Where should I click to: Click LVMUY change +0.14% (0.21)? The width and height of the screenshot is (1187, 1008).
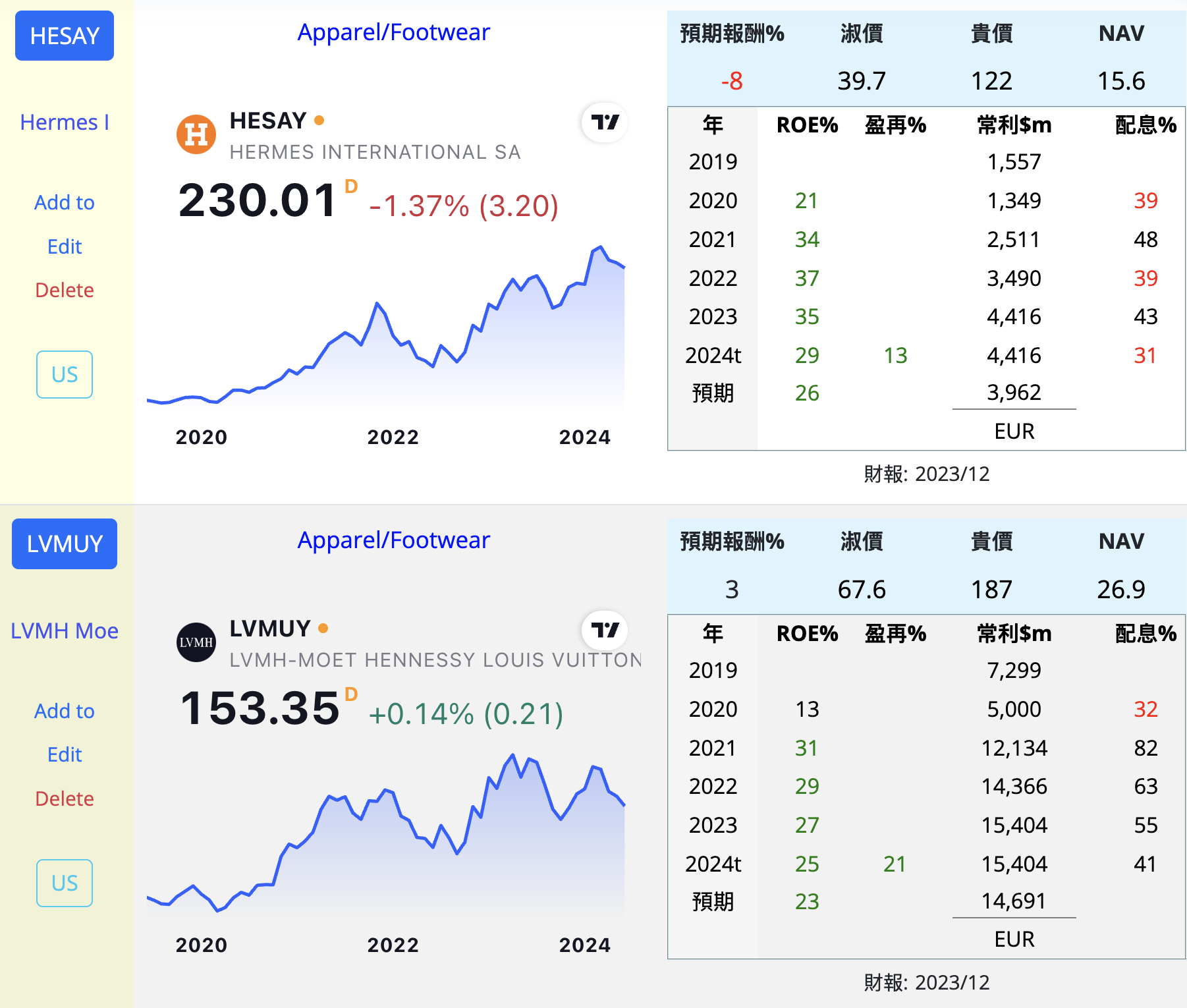(x=466, y=714)
